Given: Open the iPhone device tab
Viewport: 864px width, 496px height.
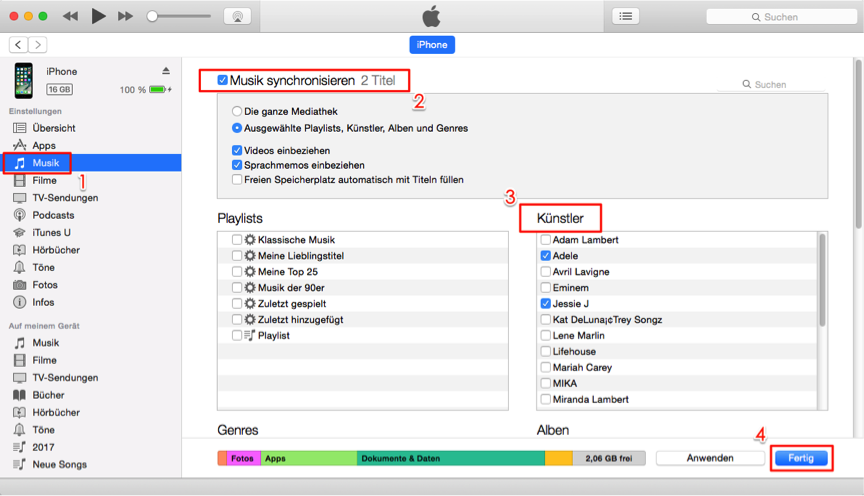Looking at the screenshot, I should (x=432, y=45).
